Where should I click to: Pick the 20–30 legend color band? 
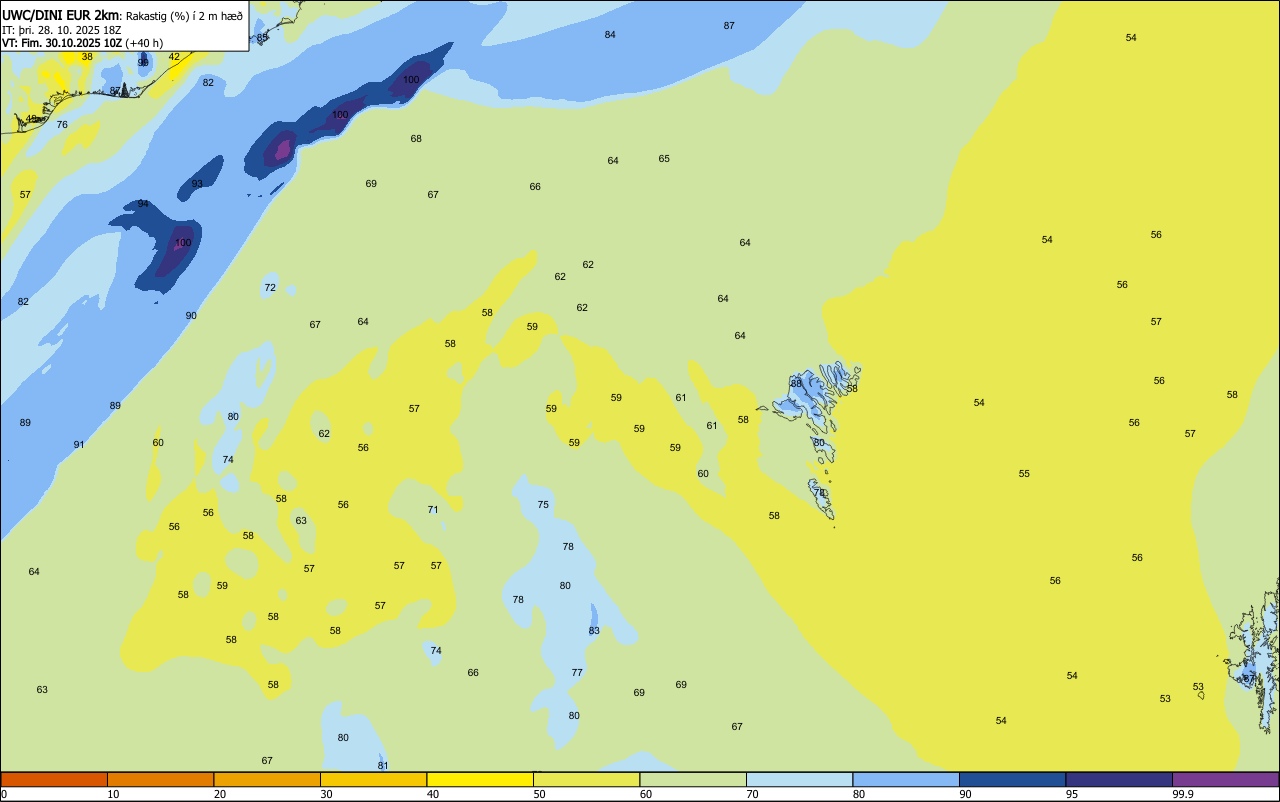pos(267,779)
